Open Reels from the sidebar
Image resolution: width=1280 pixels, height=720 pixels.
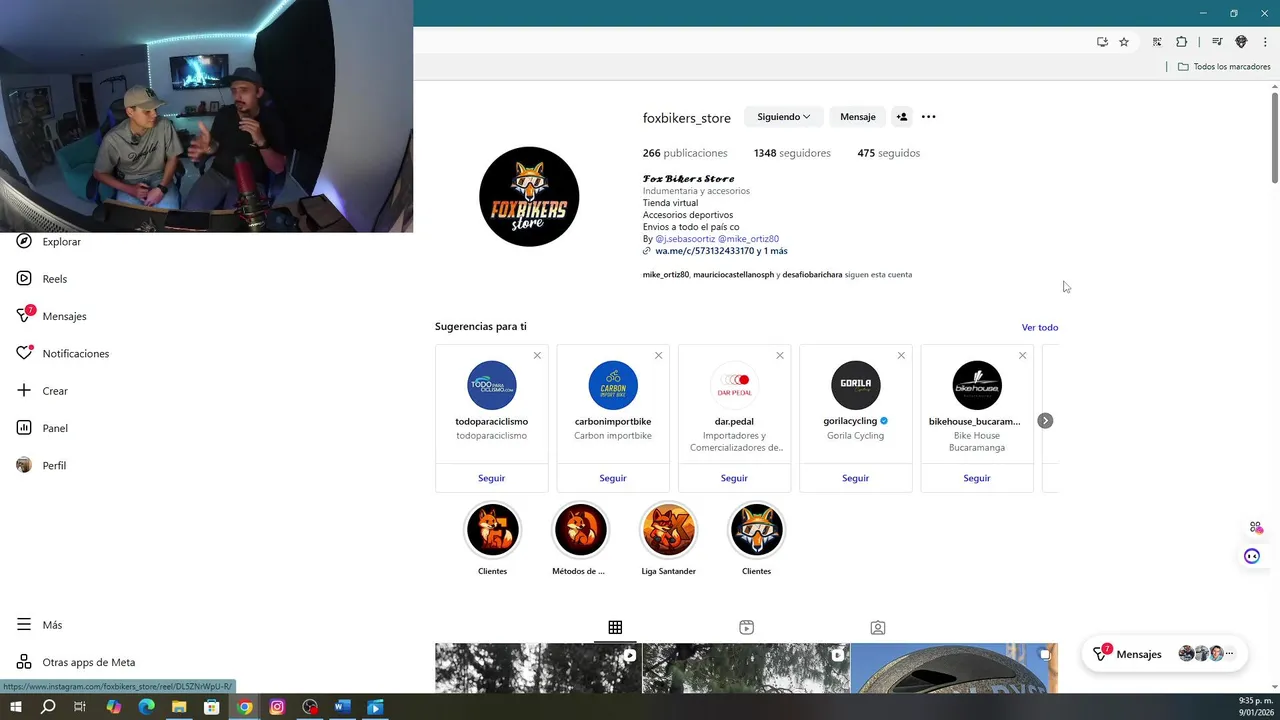coord(42,279)
